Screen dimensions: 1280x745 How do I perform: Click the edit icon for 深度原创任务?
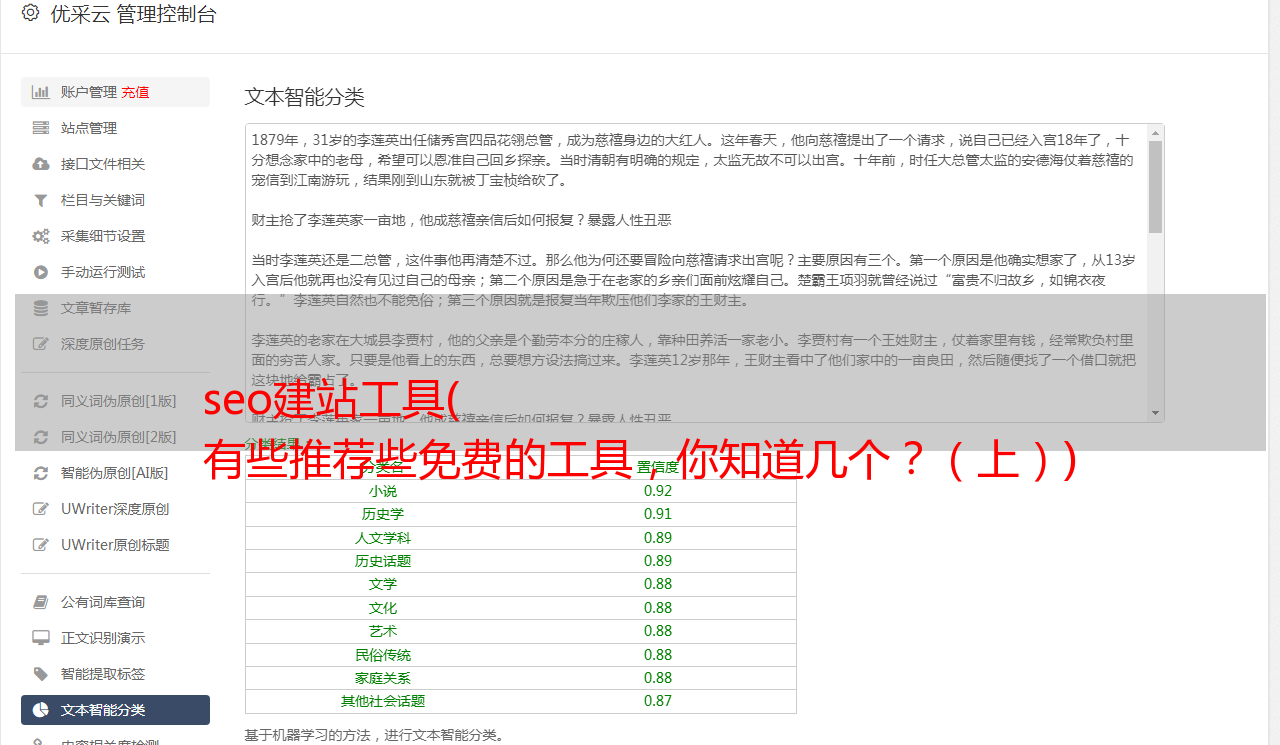[41, 344]
